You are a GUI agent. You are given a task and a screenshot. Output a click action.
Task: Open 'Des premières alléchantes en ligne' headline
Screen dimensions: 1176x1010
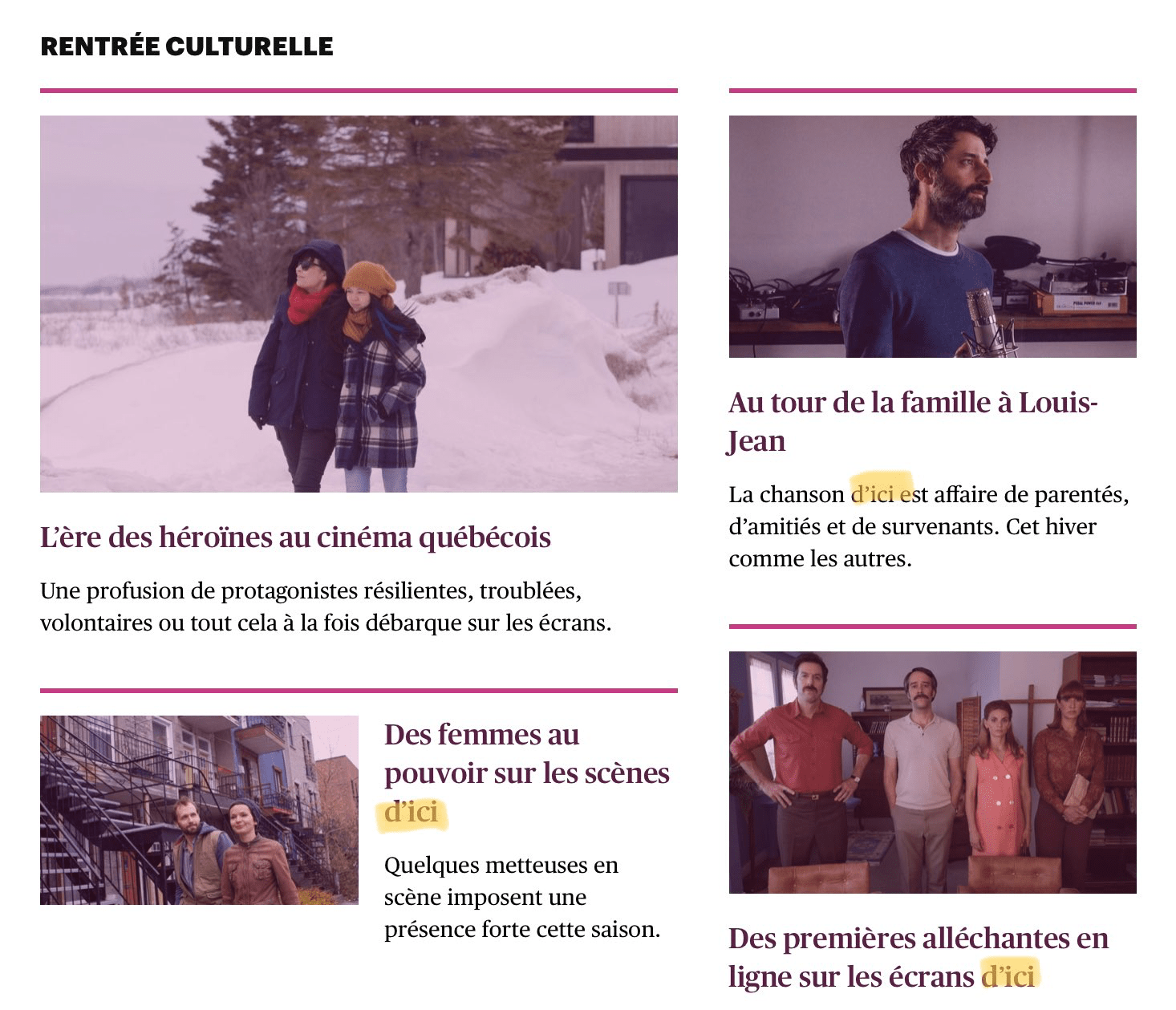point(918,957)
